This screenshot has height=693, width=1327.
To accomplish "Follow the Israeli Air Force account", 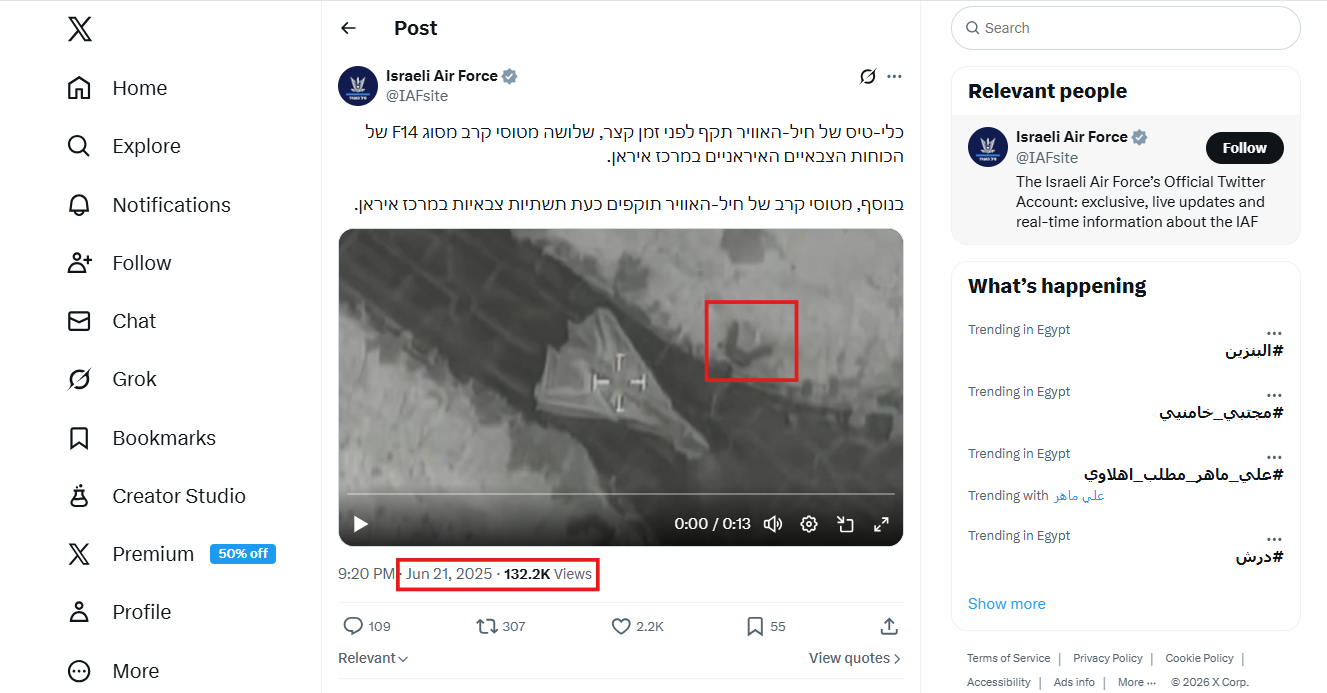I will point(1244,148).
